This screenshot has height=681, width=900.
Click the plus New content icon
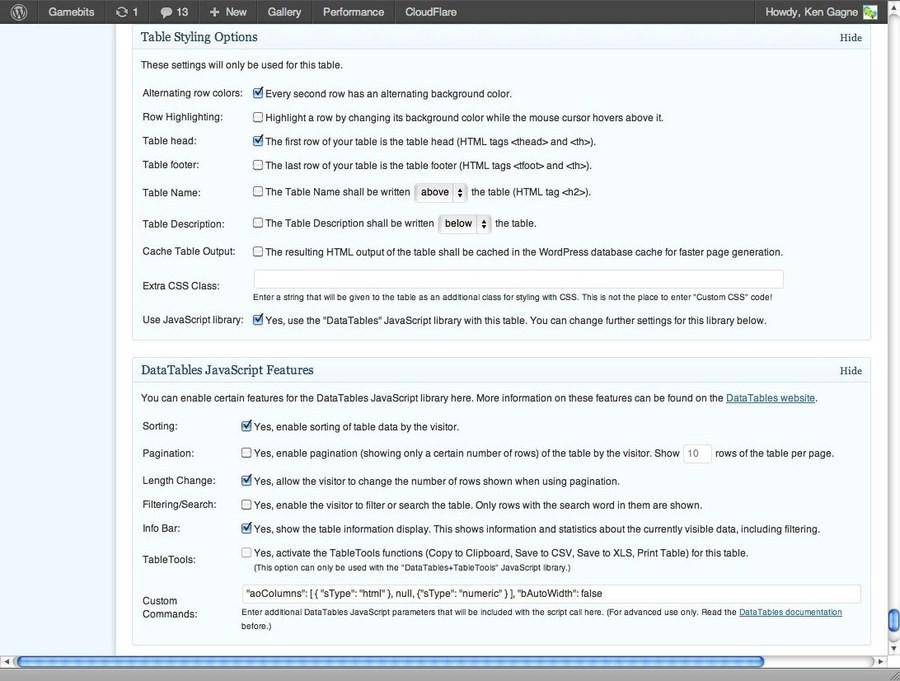click(x=215, y=12)
